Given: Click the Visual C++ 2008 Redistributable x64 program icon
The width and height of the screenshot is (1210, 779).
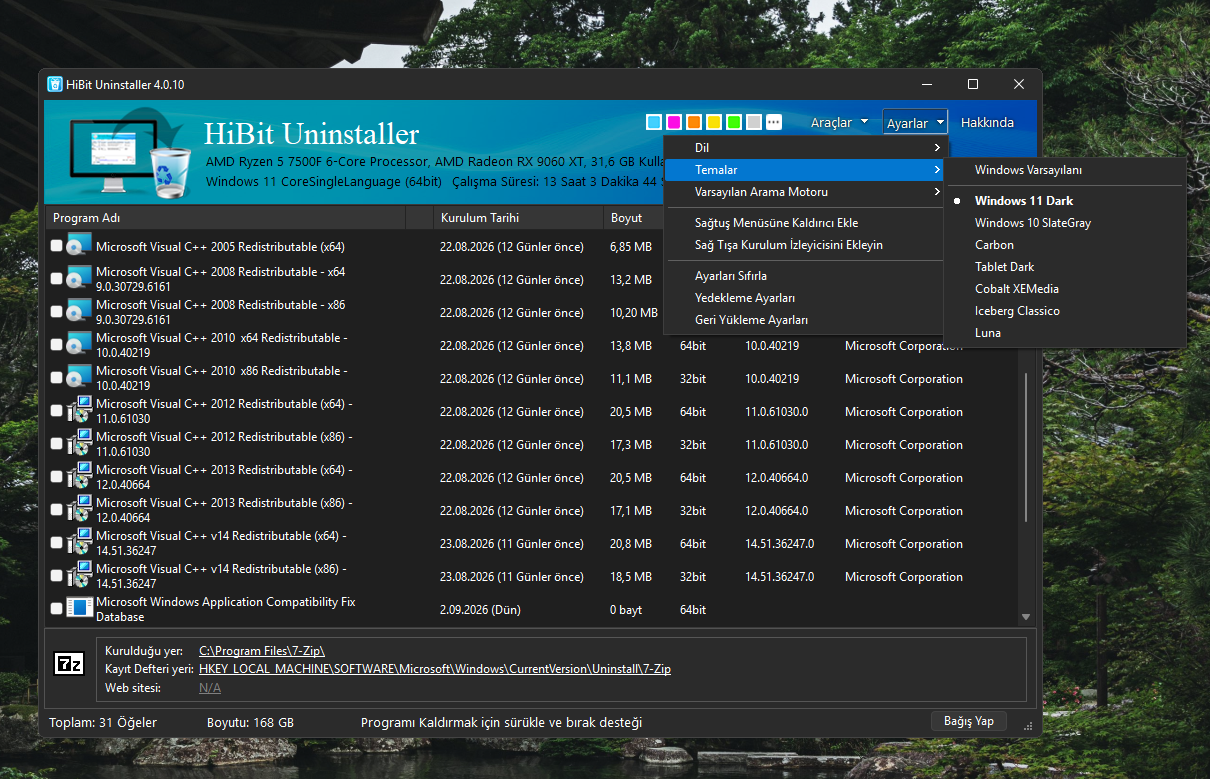Looking at the screenshot, I should 79,279.
